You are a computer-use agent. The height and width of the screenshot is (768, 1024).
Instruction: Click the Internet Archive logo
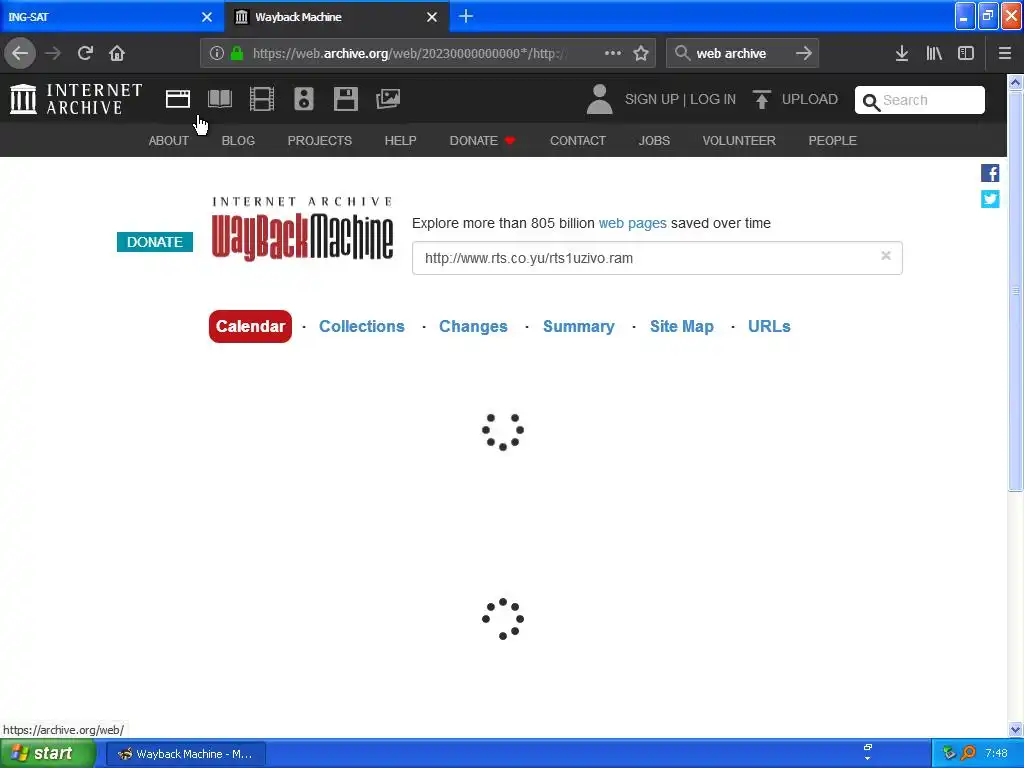(76, 99)
